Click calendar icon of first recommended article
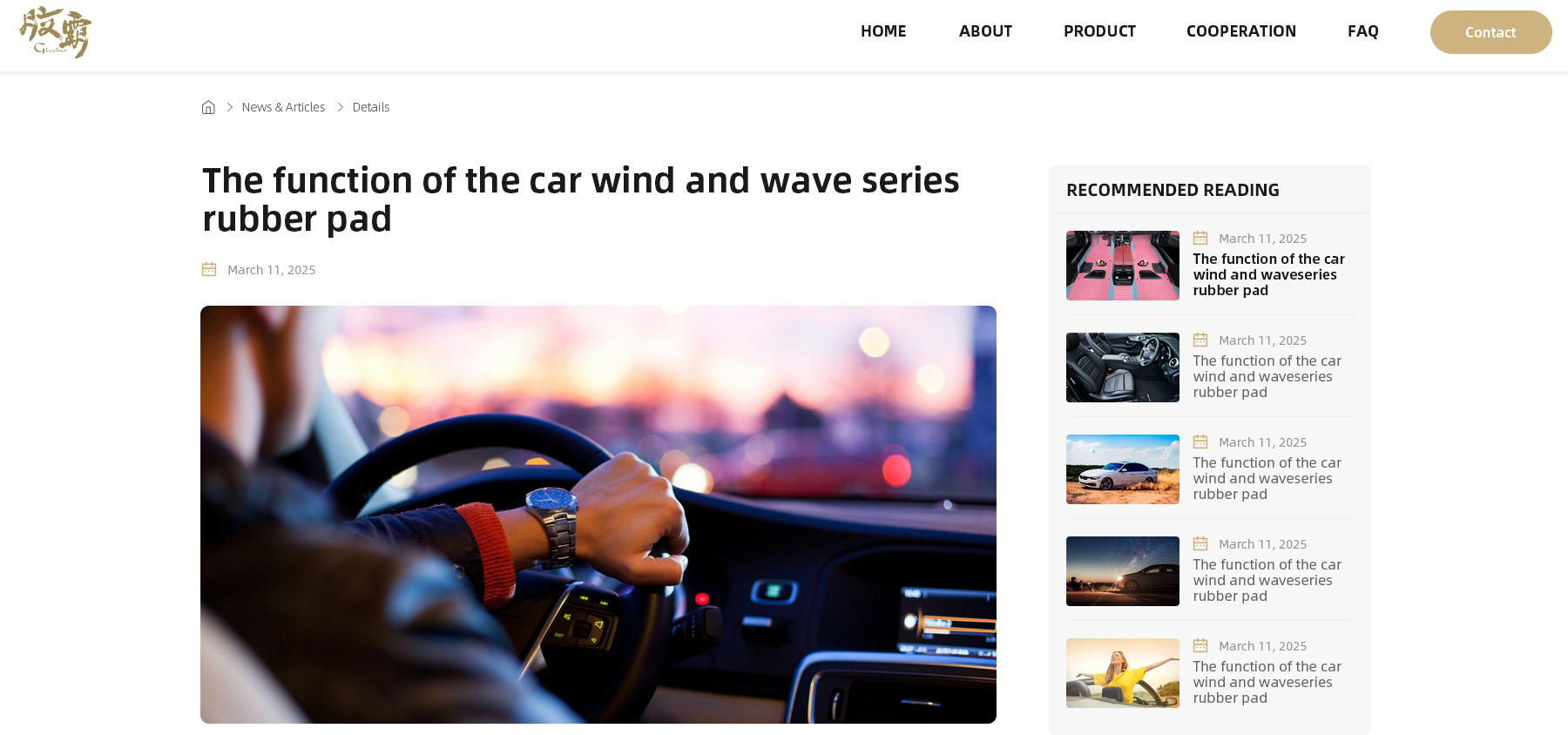Viewport: 1568px width, 735px height. coord(1200,238)
